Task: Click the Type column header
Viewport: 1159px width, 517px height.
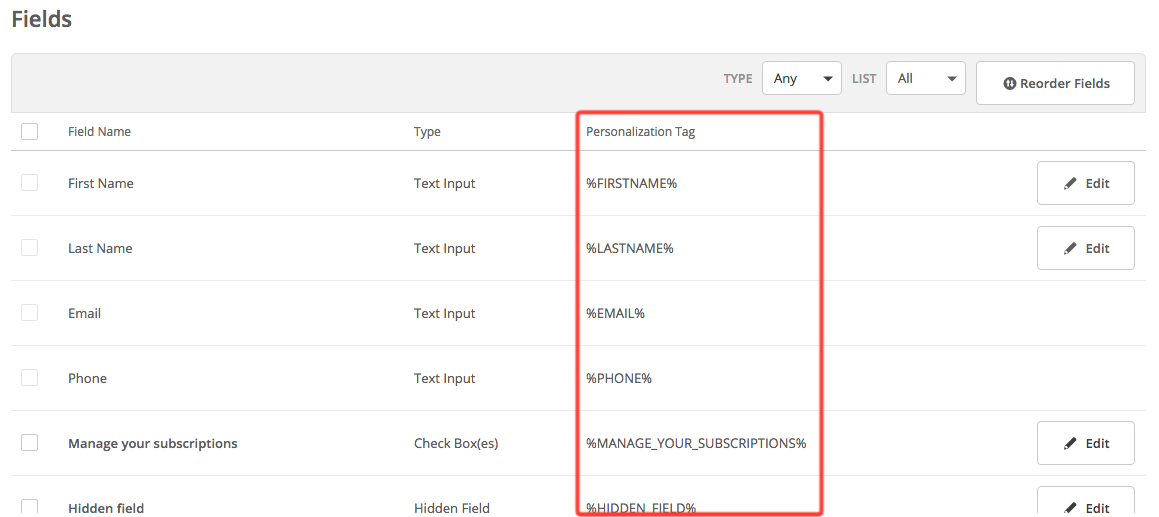Action: pos(427,132)
